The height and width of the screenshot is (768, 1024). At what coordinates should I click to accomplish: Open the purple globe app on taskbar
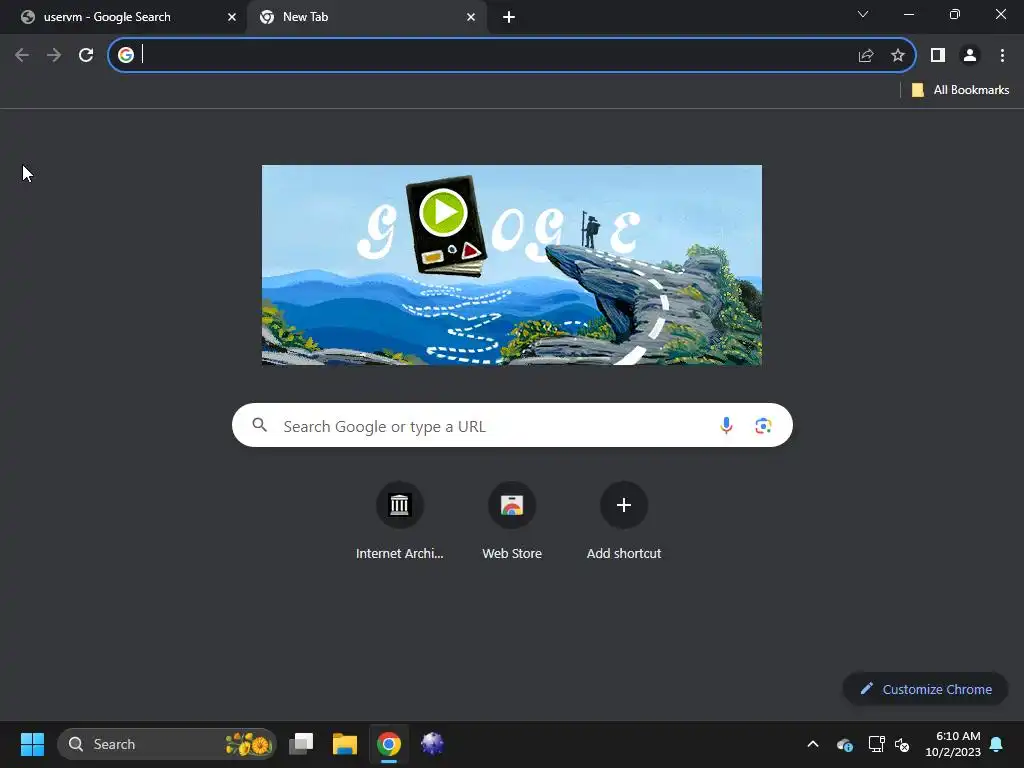(x=432, y=744)
